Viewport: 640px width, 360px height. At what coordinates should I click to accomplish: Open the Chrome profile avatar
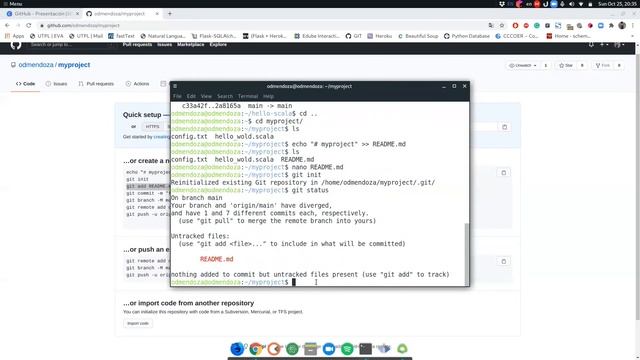(622, 25)
